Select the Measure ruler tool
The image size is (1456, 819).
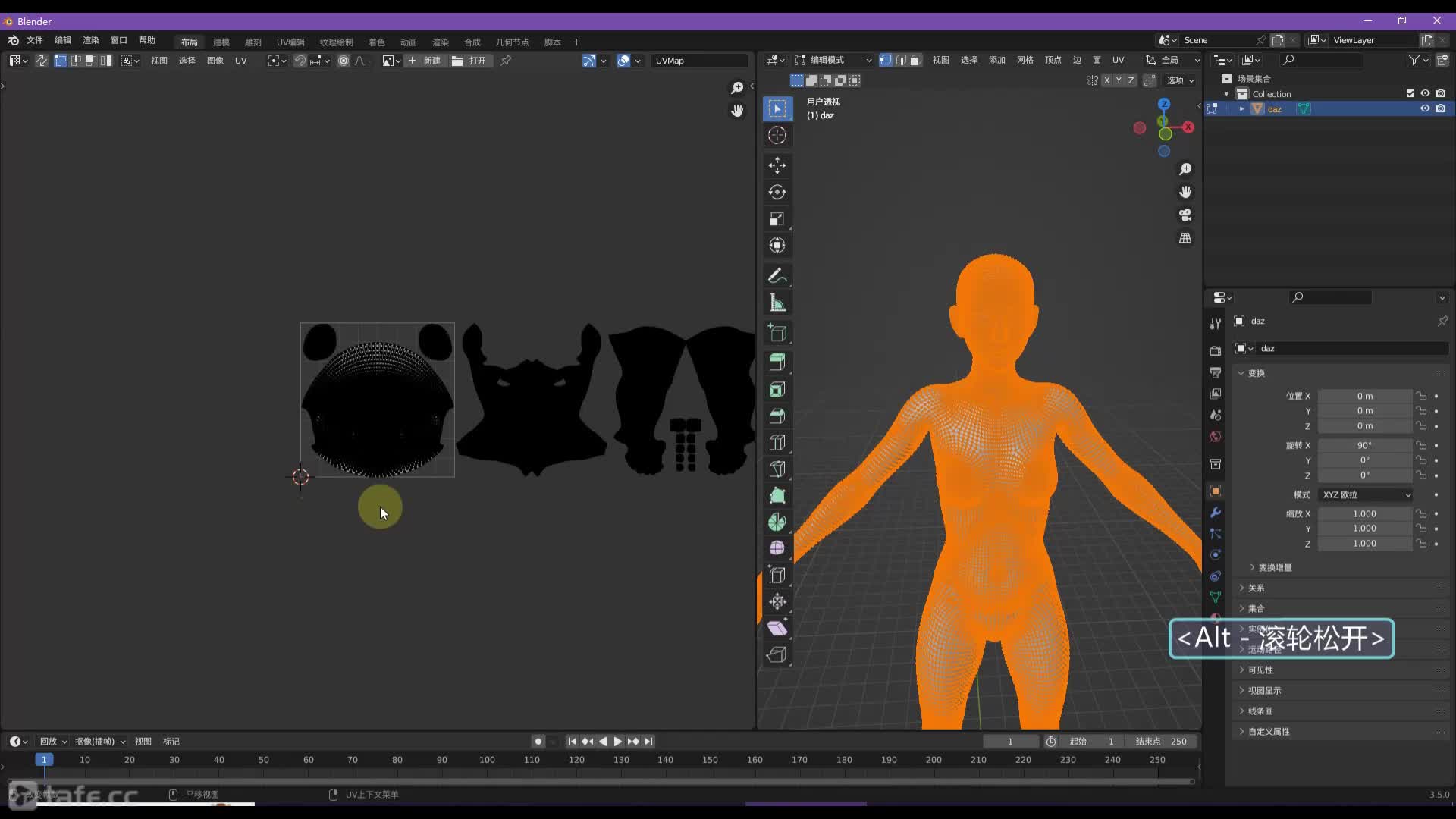pos(777,303)
